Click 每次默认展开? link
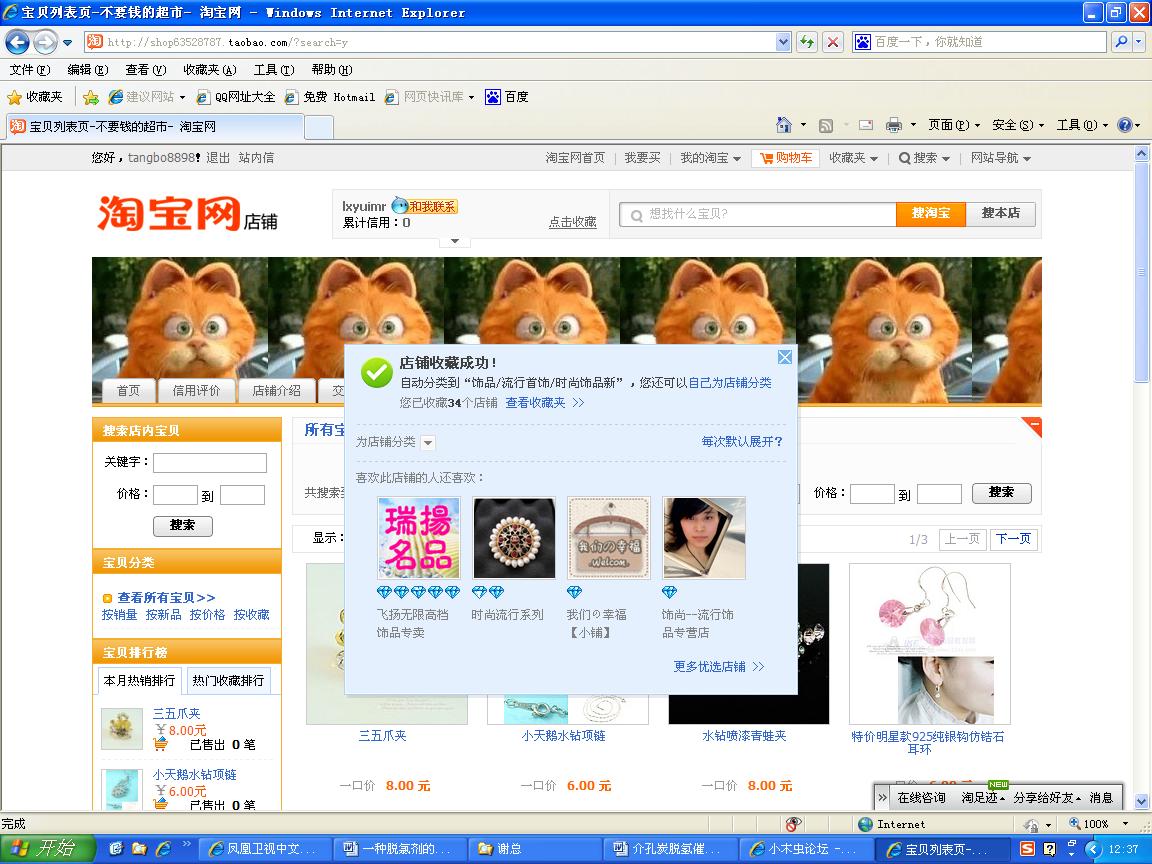The width and height of the screenshot is (1152, 864). [x=742, y=442]
